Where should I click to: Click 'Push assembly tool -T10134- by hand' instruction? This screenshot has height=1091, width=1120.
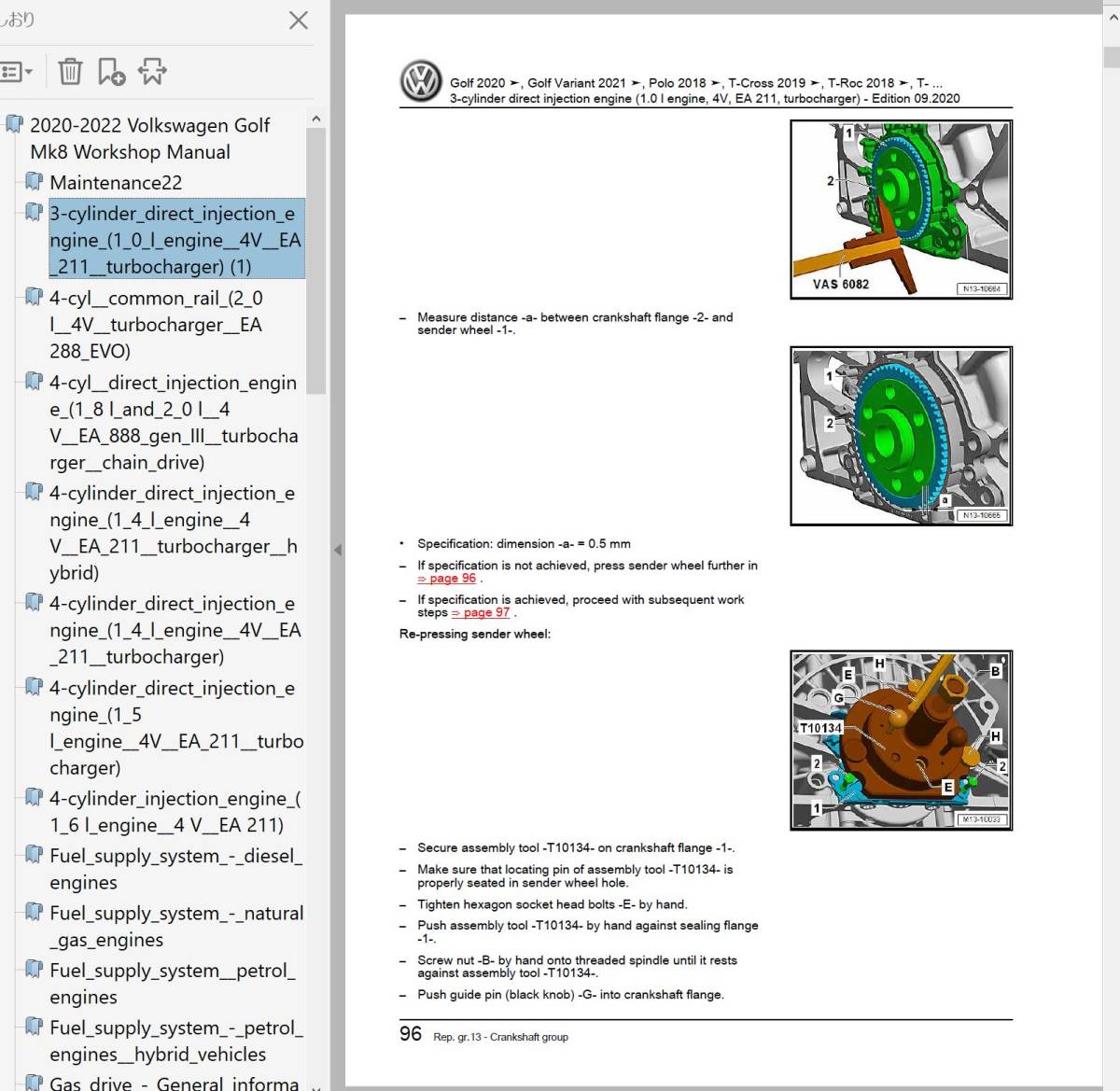click(x=588, y=932)
